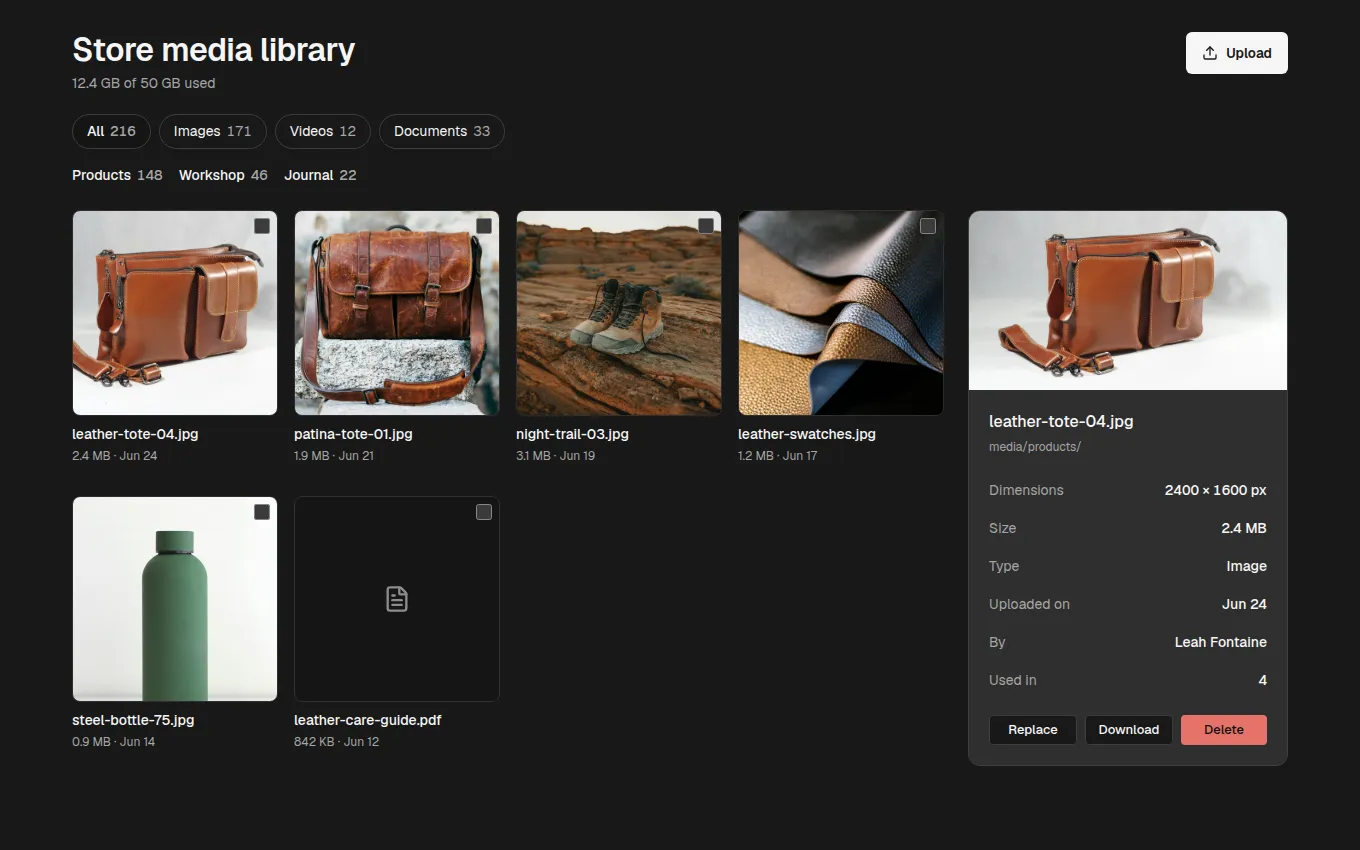Select the leather-tote-04.jpg checkbox
Screen dimensions: 1360x850
(x=262, y=226)
